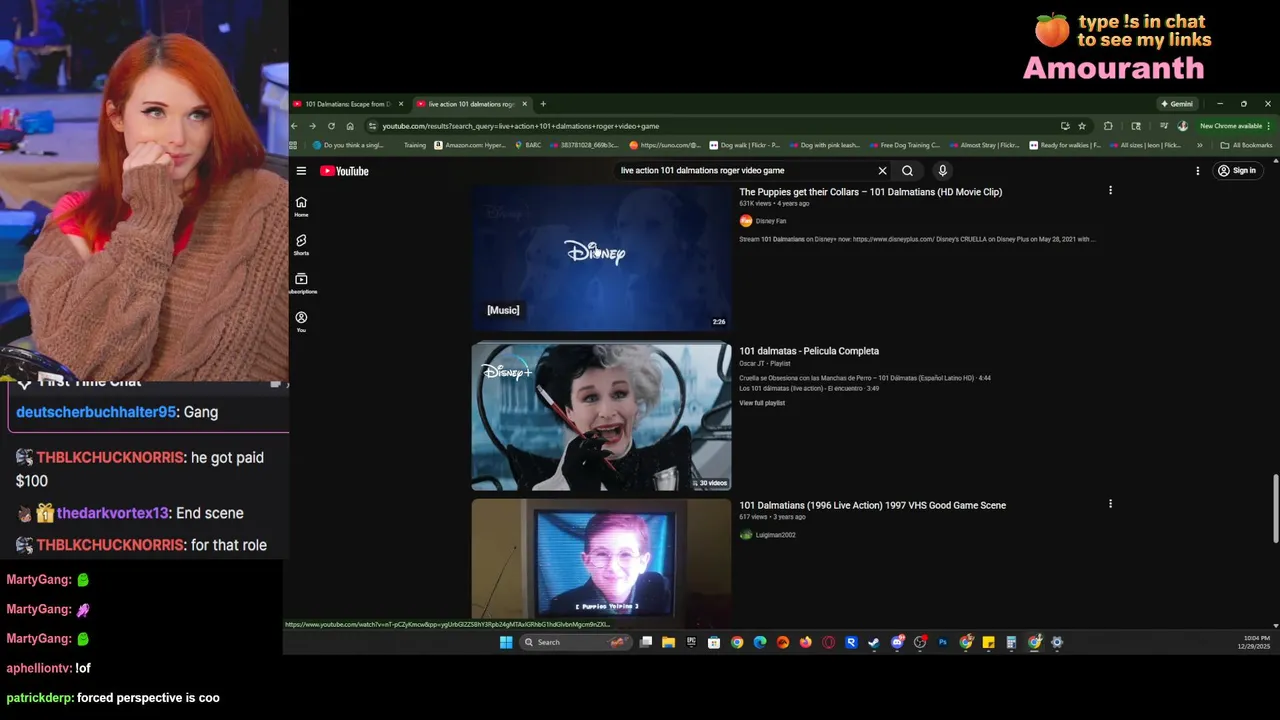Open the Free Dog Training bookmark
This screenshot has height=720, width=1280.
coord(904,145)
